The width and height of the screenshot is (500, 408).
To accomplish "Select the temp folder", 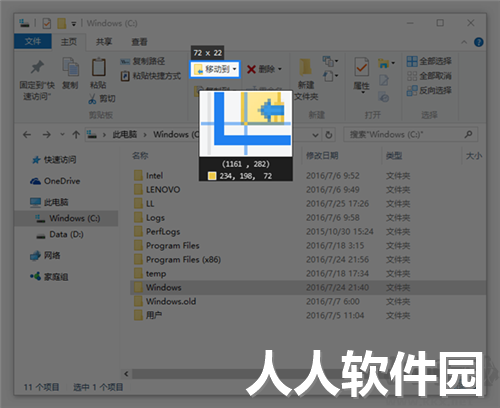I will click(x=156, y=274).
